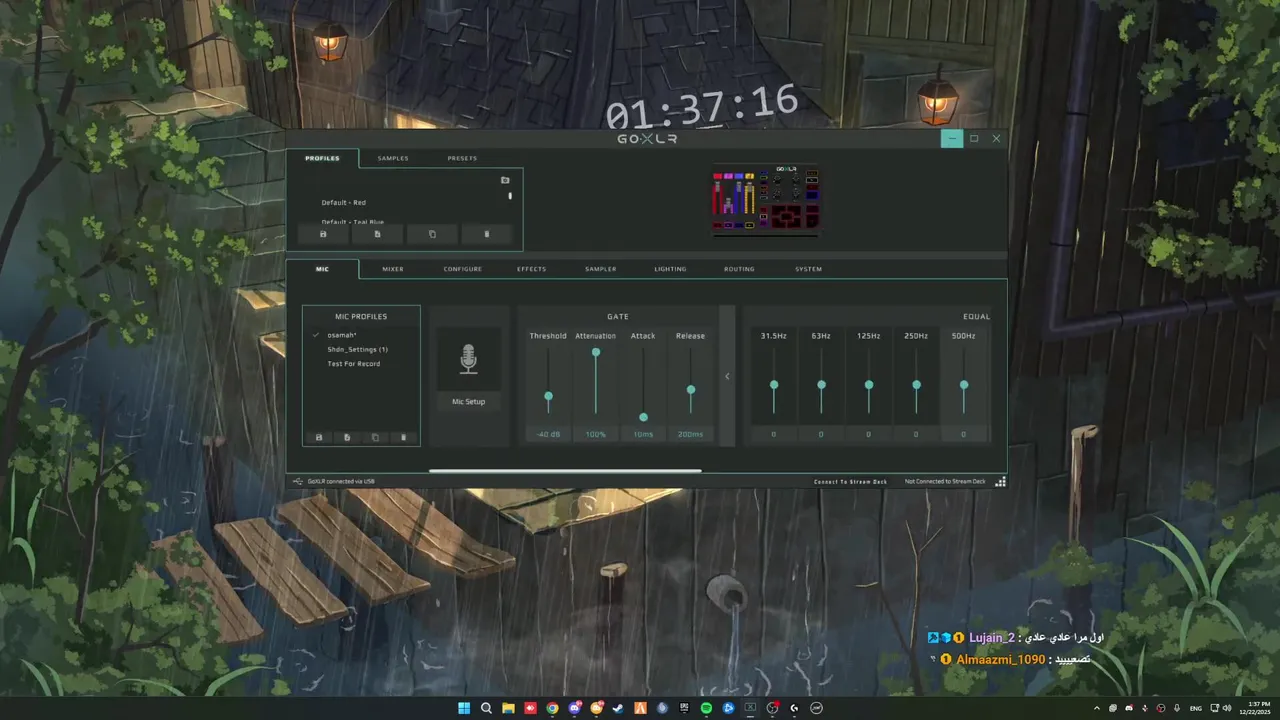Open the System tab
1280x720 pixels.
(809, 269)
